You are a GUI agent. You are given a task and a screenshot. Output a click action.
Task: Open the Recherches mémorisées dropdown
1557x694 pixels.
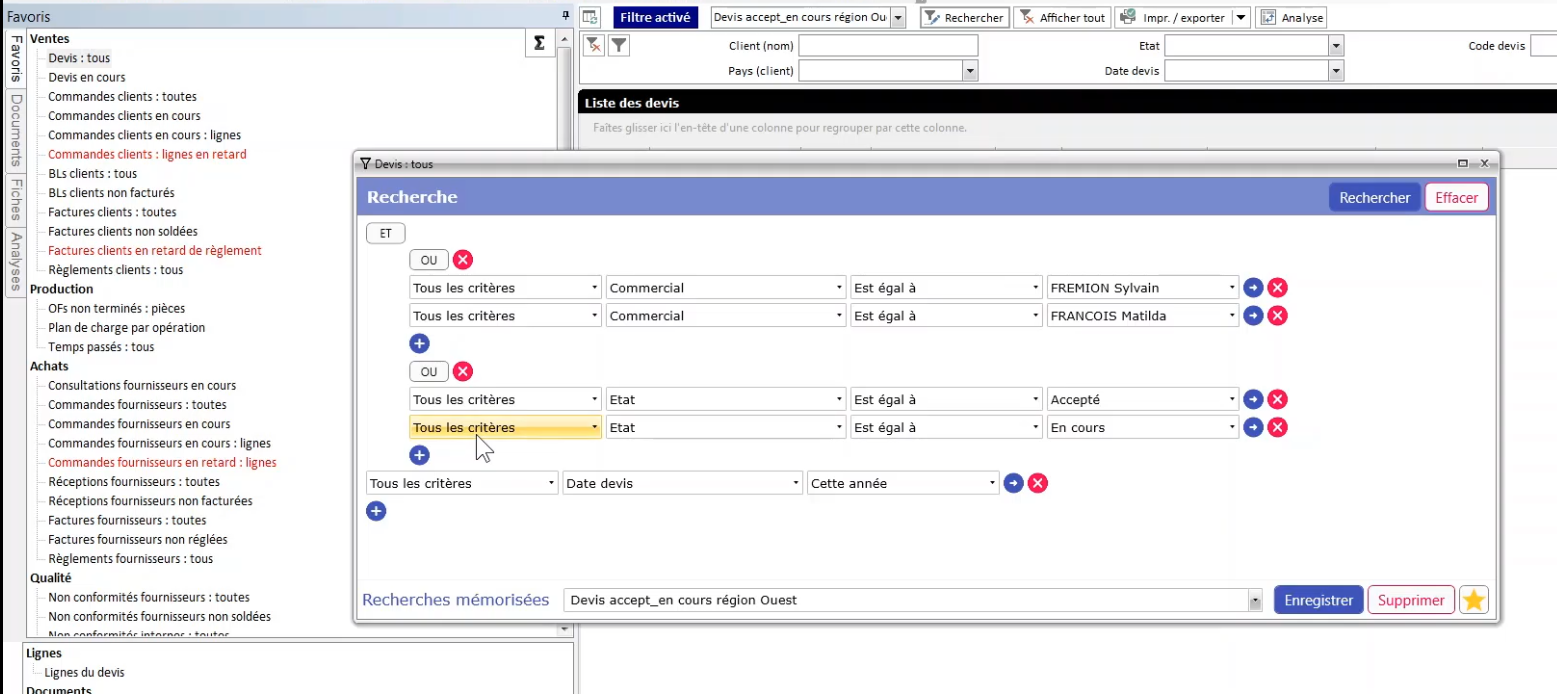(x=1255, y=601)
